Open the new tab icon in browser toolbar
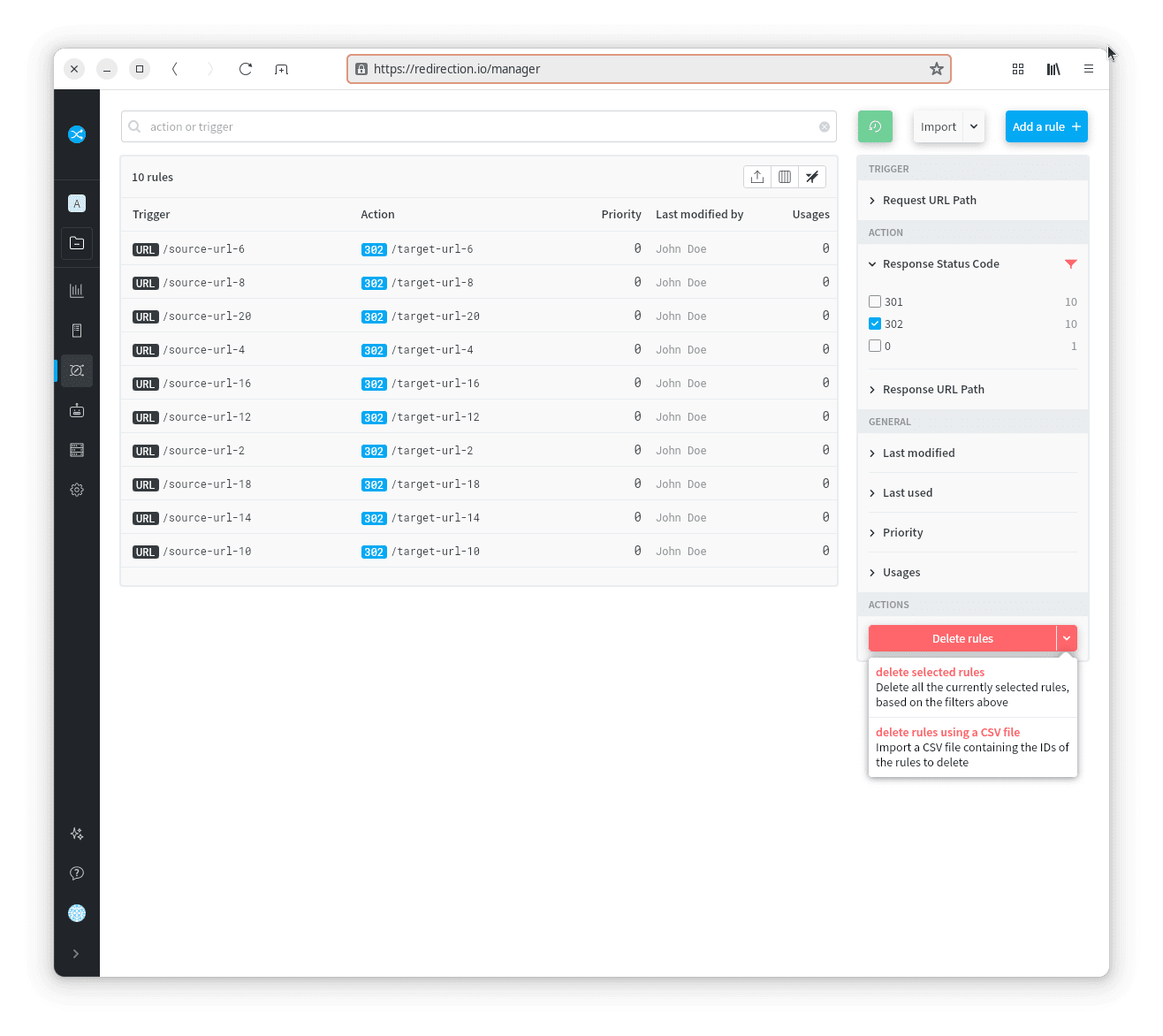The width and height of the screenshot is (1163, 1036). pos(281,69)
